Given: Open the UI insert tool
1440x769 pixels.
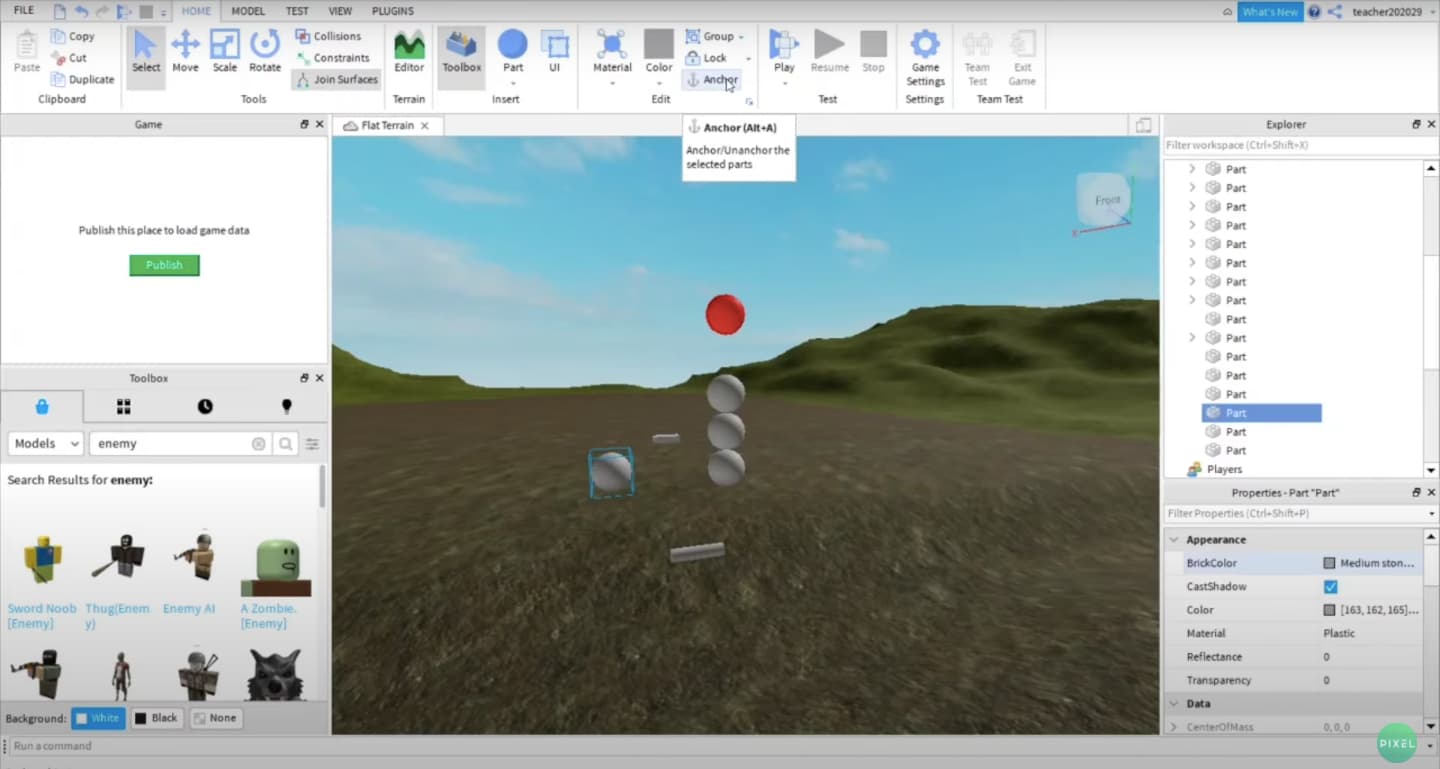Looking at the screenshot, I should pyautogui.click(x=554, y=52).
